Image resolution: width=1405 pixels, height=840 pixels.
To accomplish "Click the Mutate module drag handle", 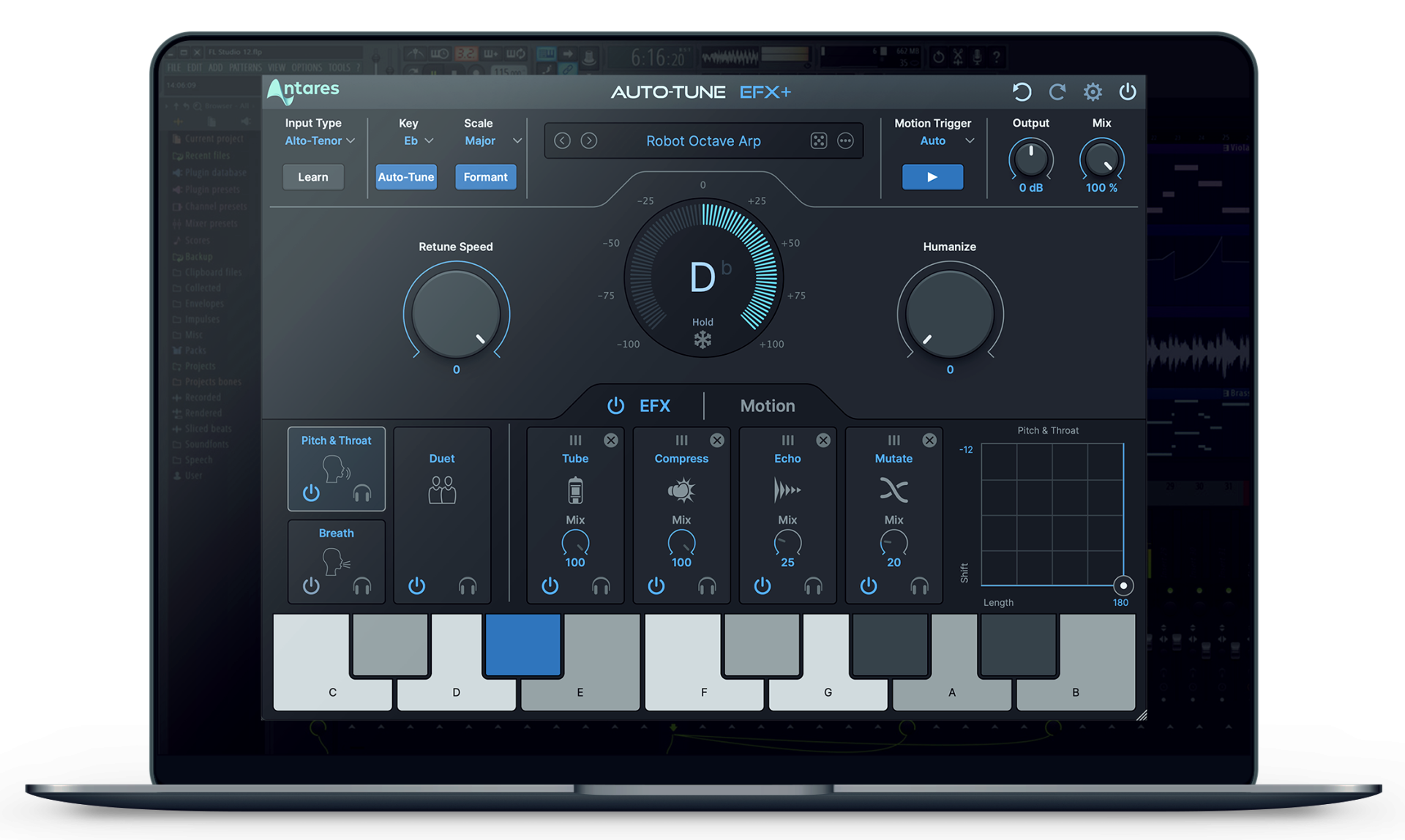I will point(893,440).
